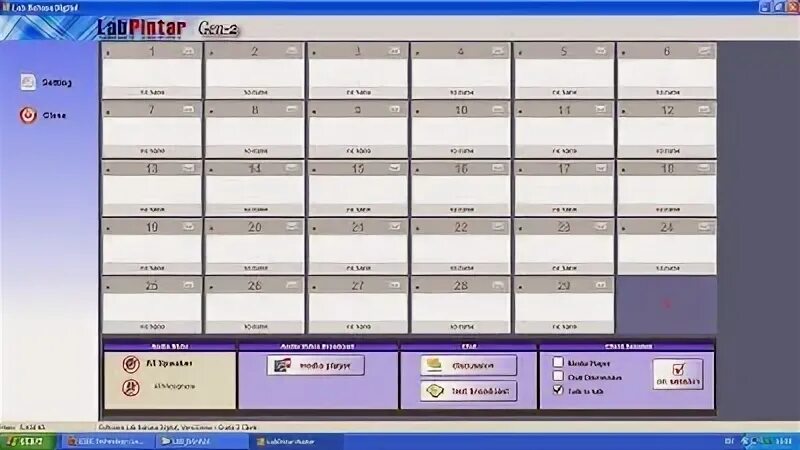Screen dimensions: 800x450
Task: Open the Media Player button
Action: pyautogui.click(x=315, y=365)
